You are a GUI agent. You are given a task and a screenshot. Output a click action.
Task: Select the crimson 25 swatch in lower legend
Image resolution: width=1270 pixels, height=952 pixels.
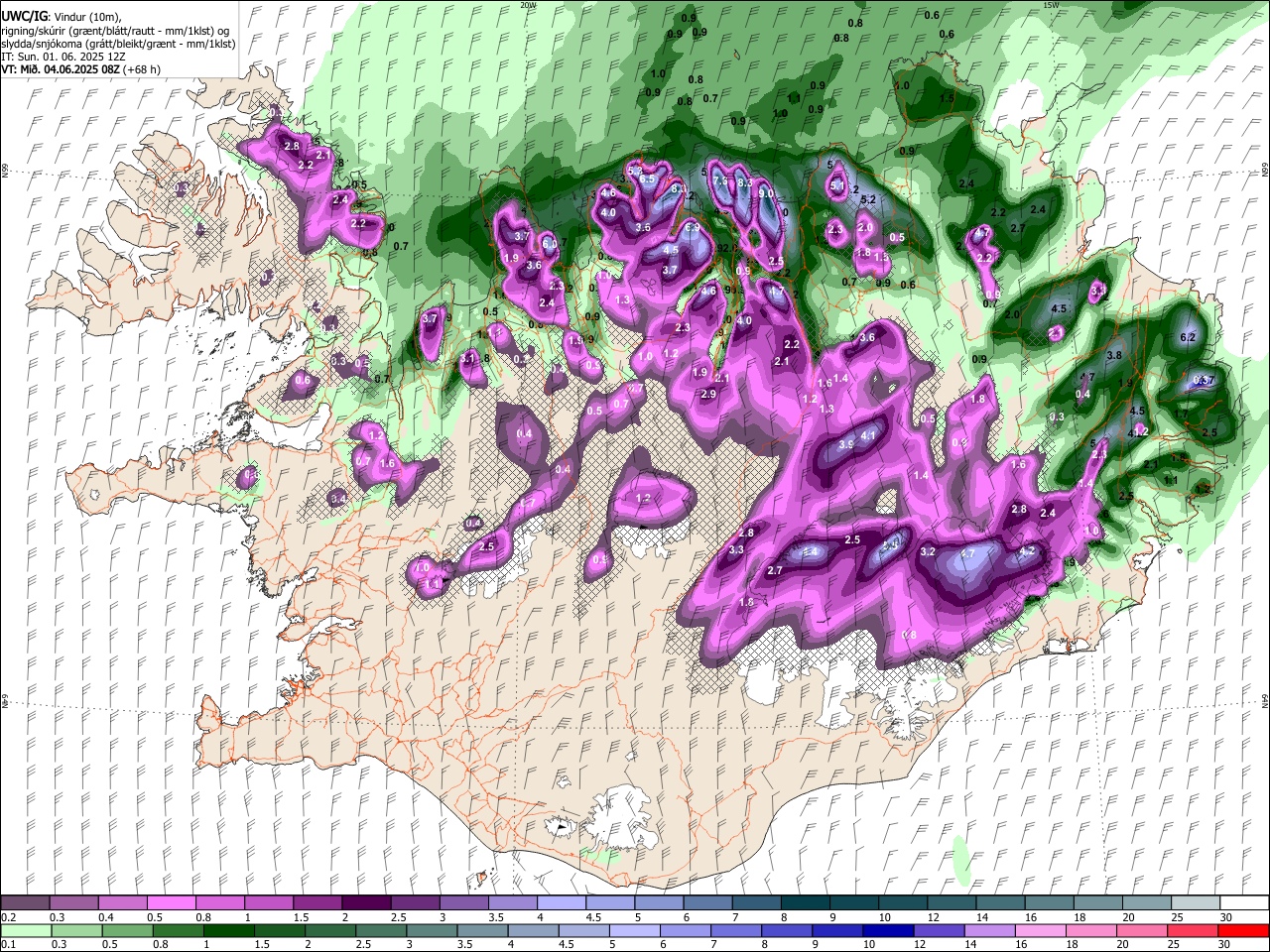click(1194, 930)
